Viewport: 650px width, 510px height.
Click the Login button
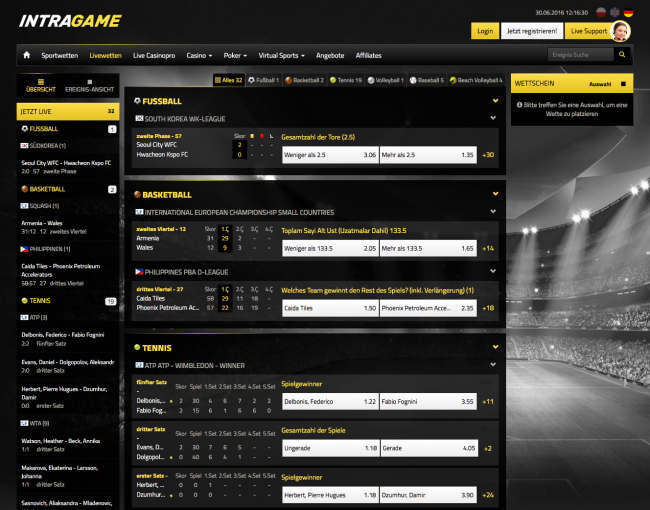click(485, 31)
